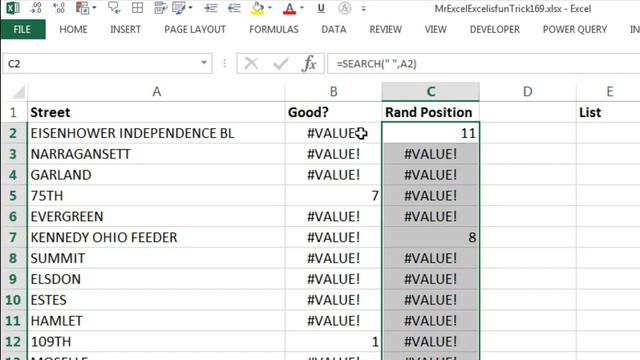This screenshot has height=360, width=640.
Task: Select cell EVERGREEN
Action: 156,216
